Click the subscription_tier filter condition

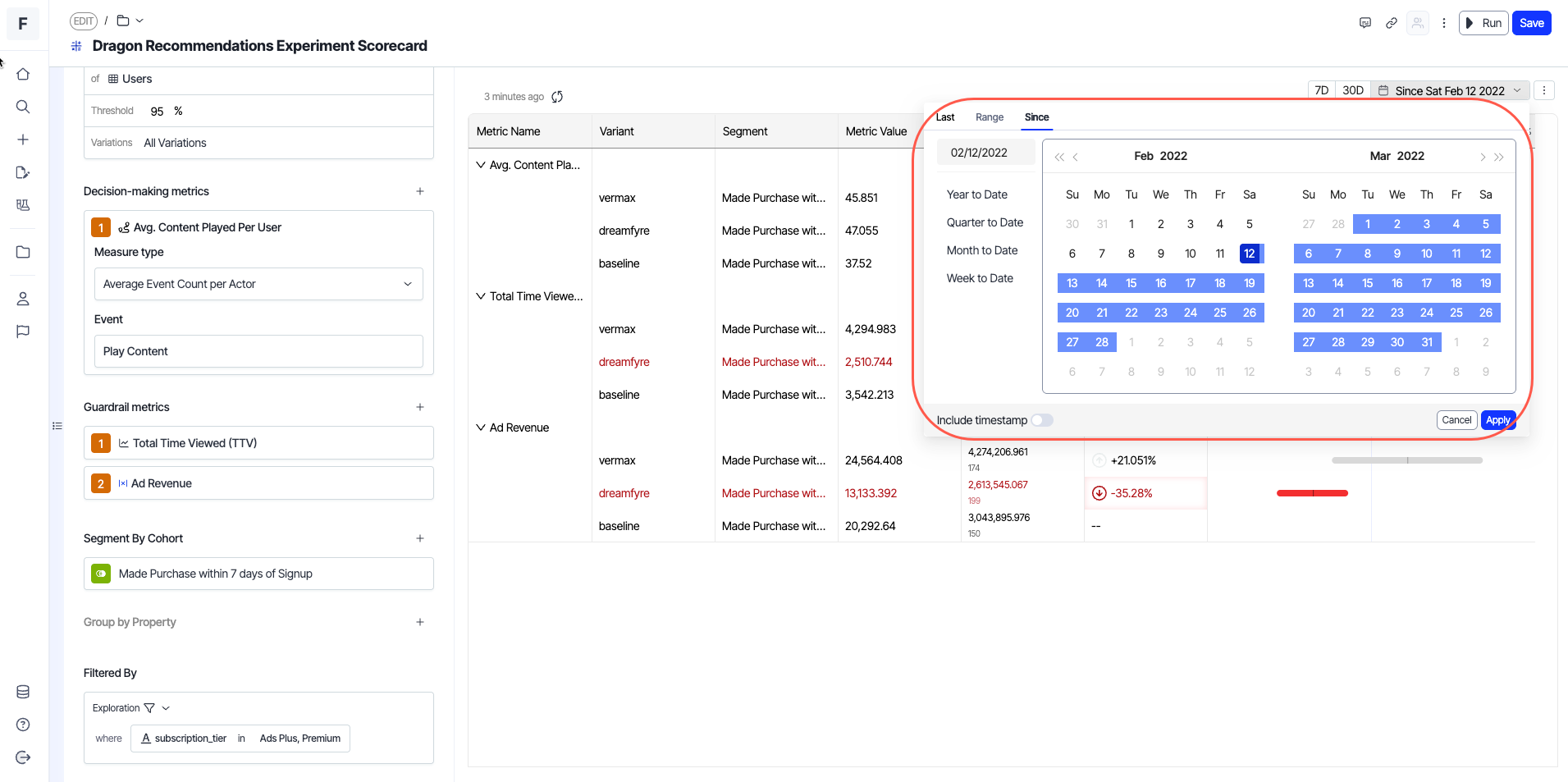tap(240, 739)
